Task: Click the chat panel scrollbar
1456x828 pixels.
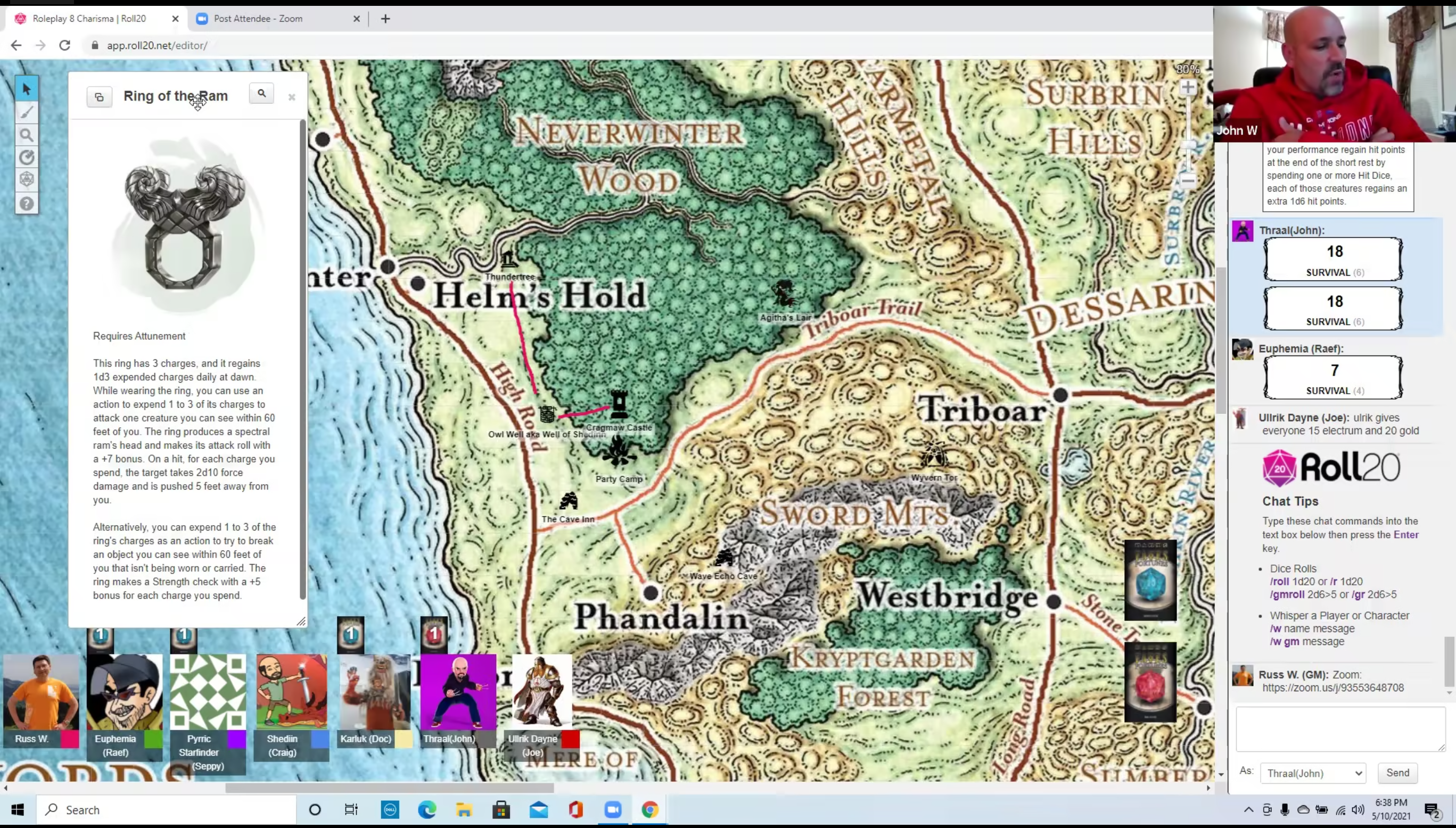Action: tap(1450, 661)
